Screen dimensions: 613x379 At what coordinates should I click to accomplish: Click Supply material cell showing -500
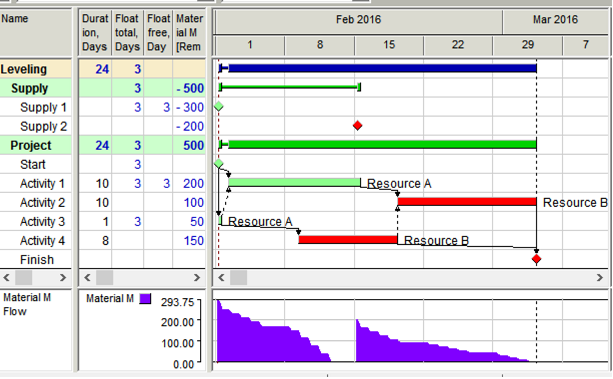click(x=189, y=88)
